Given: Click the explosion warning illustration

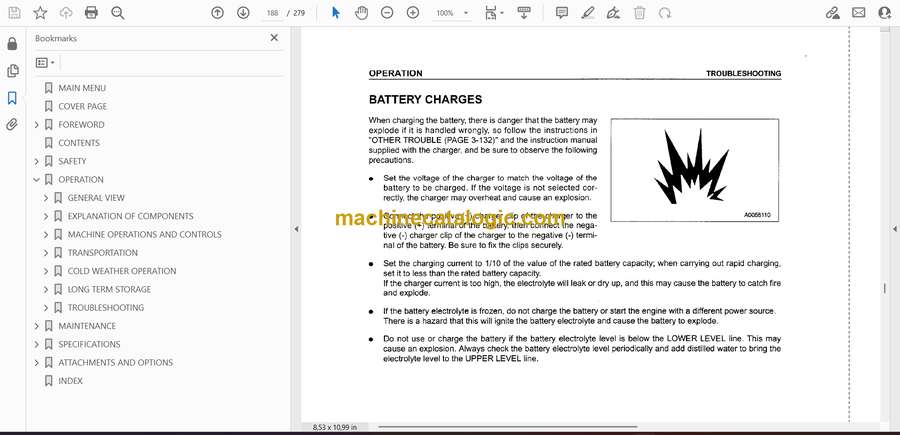Looking at the screenshot, I should click(695, 170).
